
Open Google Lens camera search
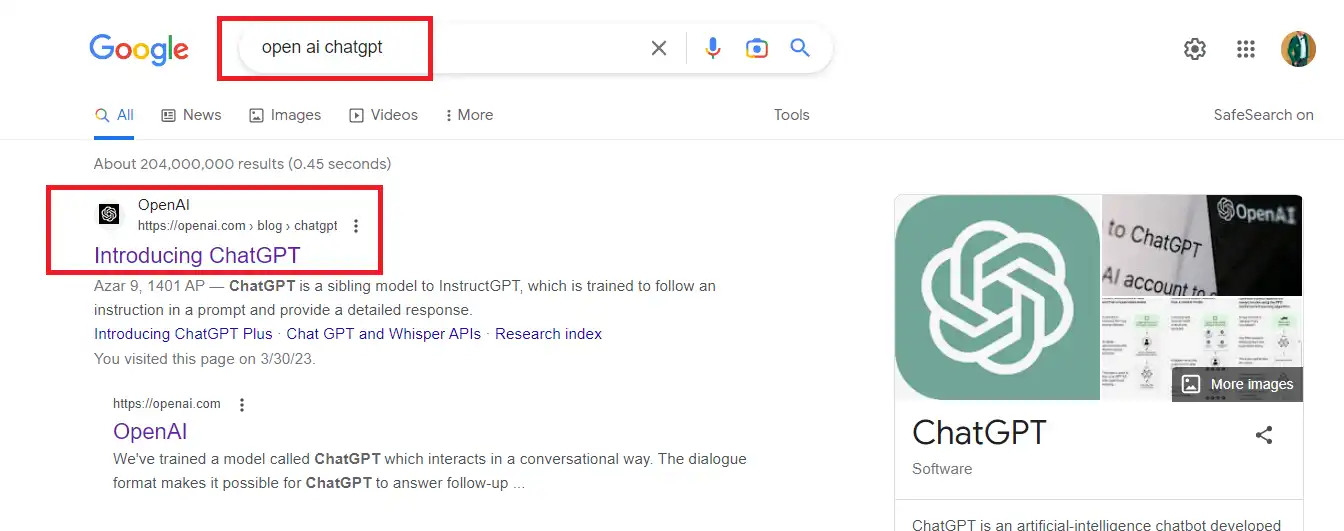757,48
